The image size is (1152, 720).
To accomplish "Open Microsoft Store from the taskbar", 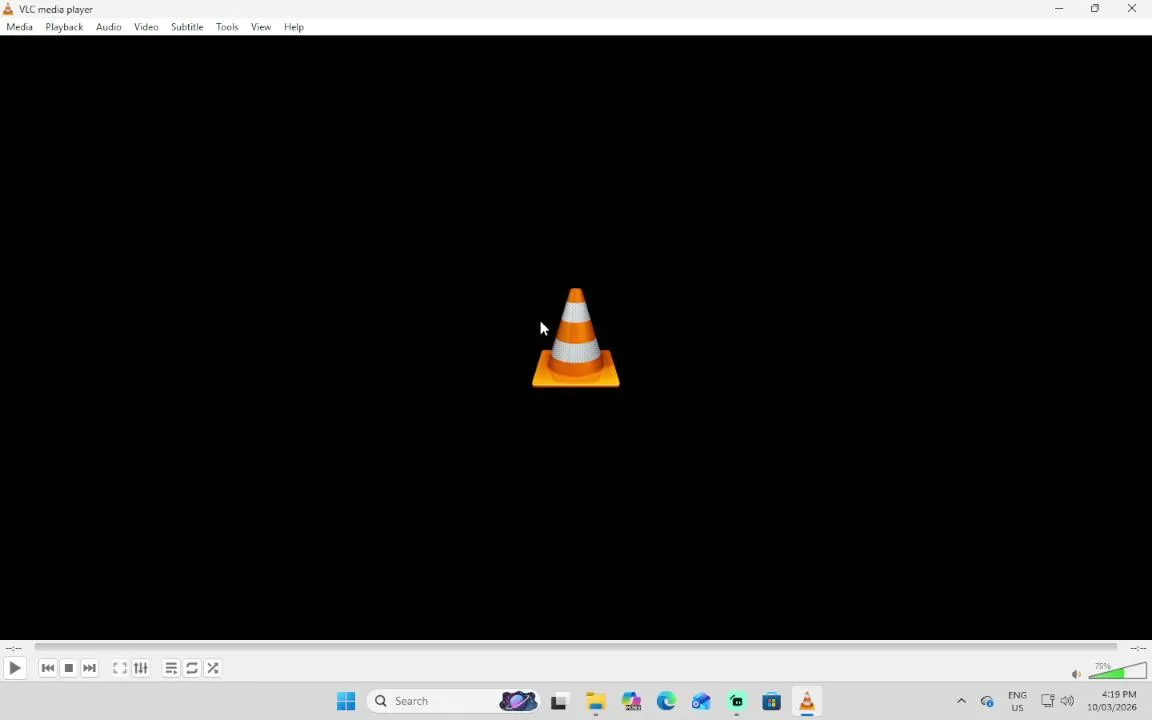I will (771, 701).
